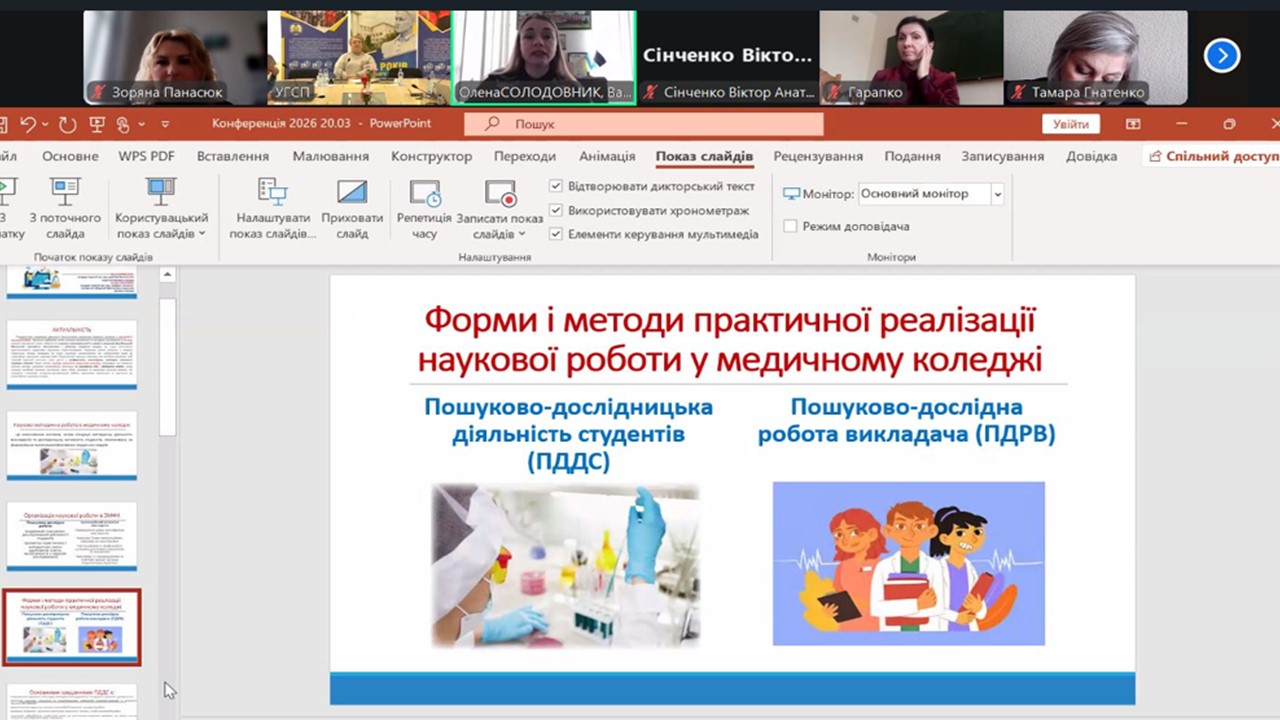This screenshot has height=720, width=1280.
Task: Expand the 'Монітор' dropdown list
Action: tap(997, 194)
